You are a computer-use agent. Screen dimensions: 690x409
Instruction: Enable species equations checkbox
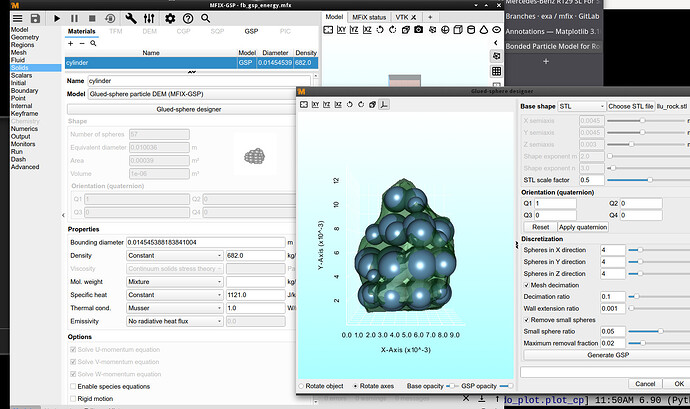73,386
